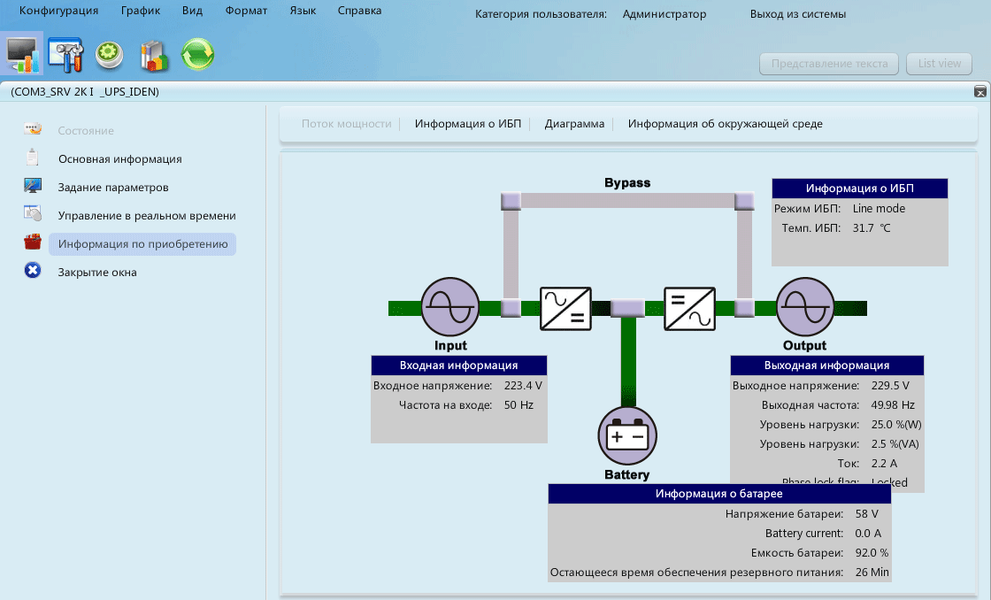Select Информация по приобретению item
The height and width of the screenshot is (600, 991).
[143, 244]
